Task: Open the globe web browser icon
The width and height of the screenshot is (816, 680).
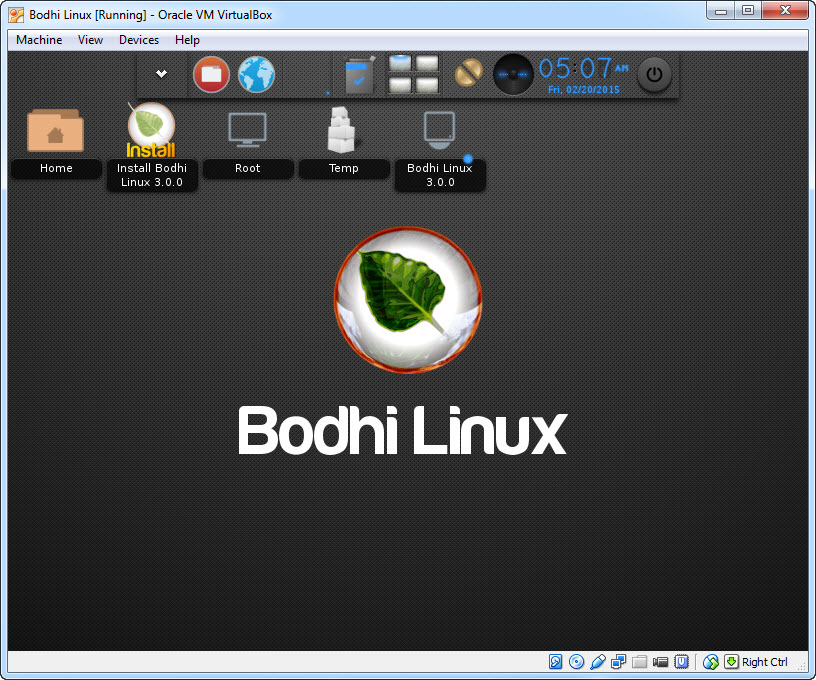Action: tap(256, 74)
